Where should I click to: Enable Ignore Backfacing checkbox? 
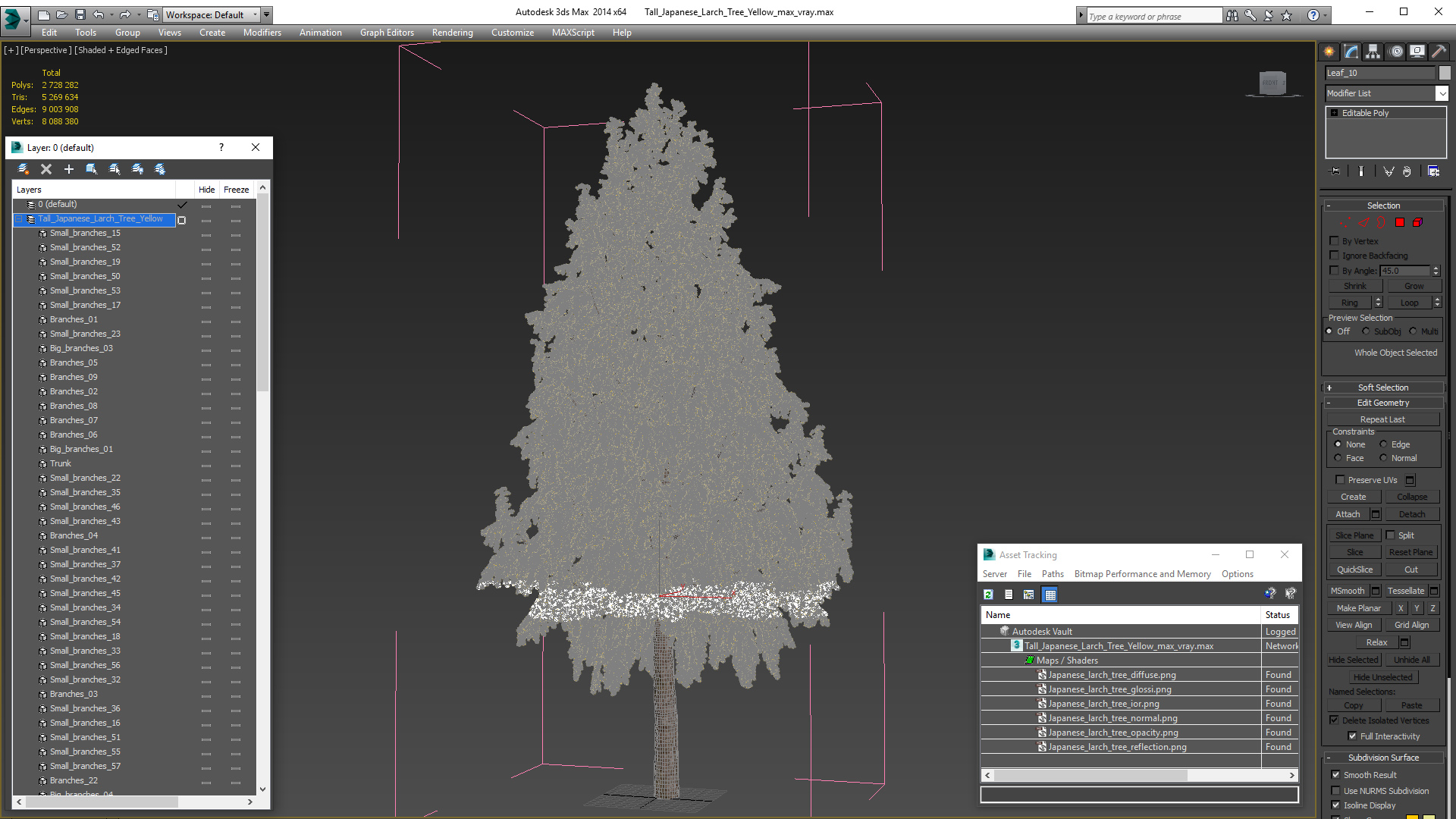click(1335, 256)
